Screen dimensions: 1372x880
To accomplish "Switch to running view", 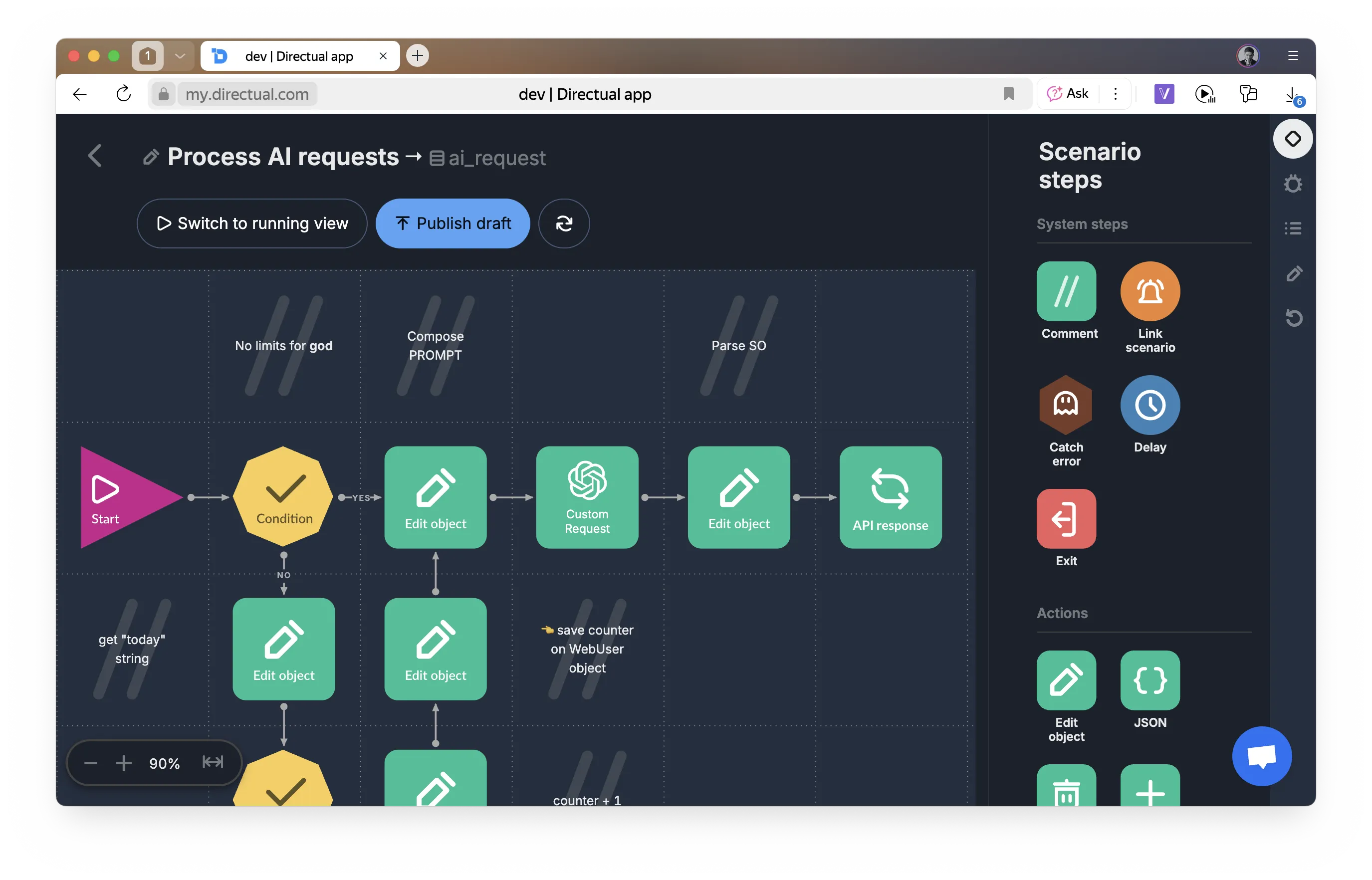I will (252, 223).
